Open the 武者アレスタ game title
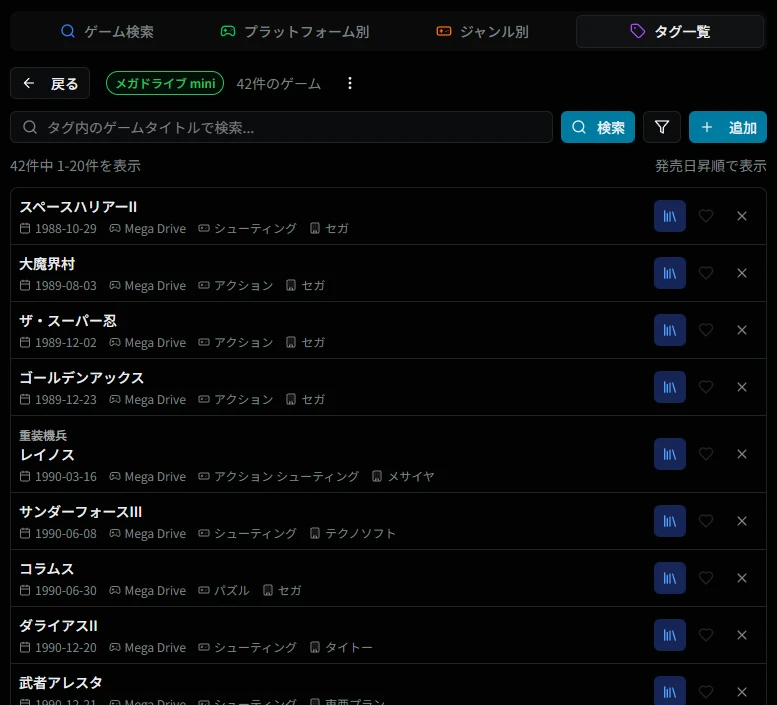The height and width of the screenshot is (705, 777). [x=60, y=683]
